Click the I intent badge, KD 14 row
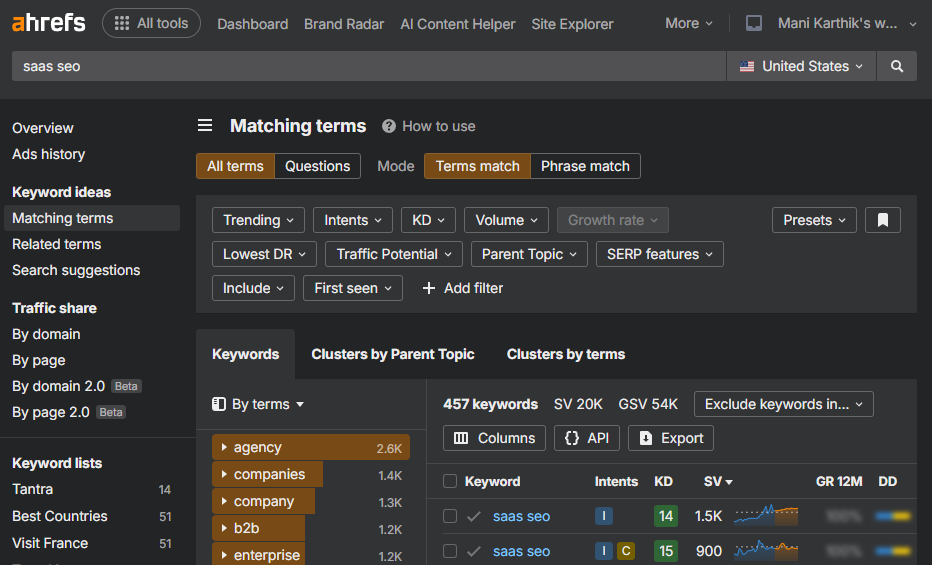The image size is (932, 565). [603, 516]
